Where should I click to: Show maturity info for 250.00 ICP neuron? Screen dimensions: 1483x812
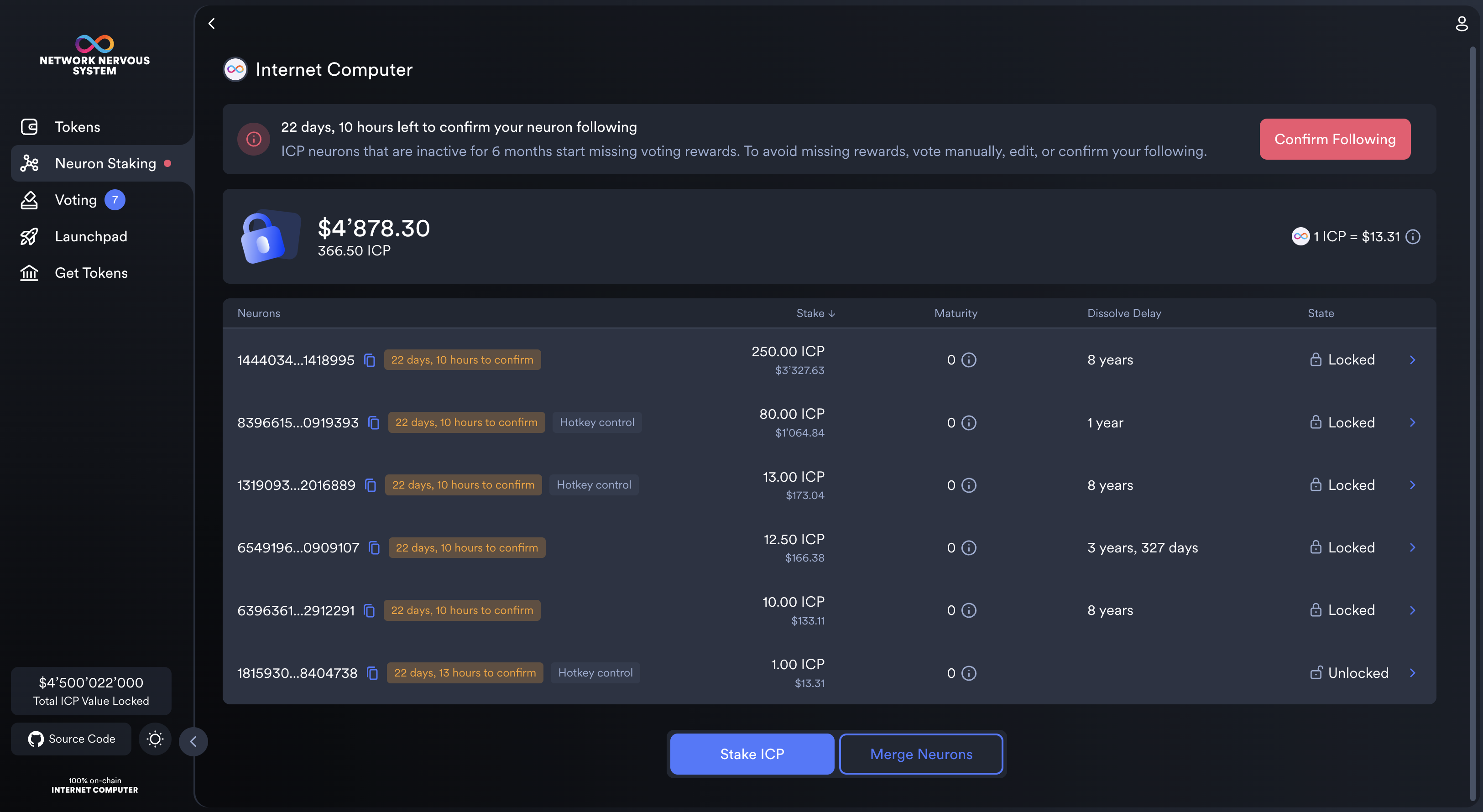click(x=969, y=360)
